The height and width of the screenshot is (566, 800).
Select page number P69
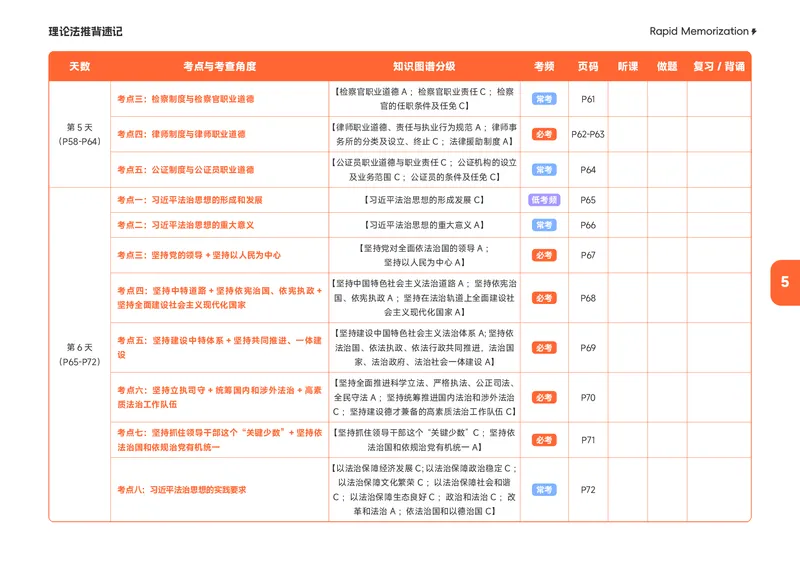(588, 348)
